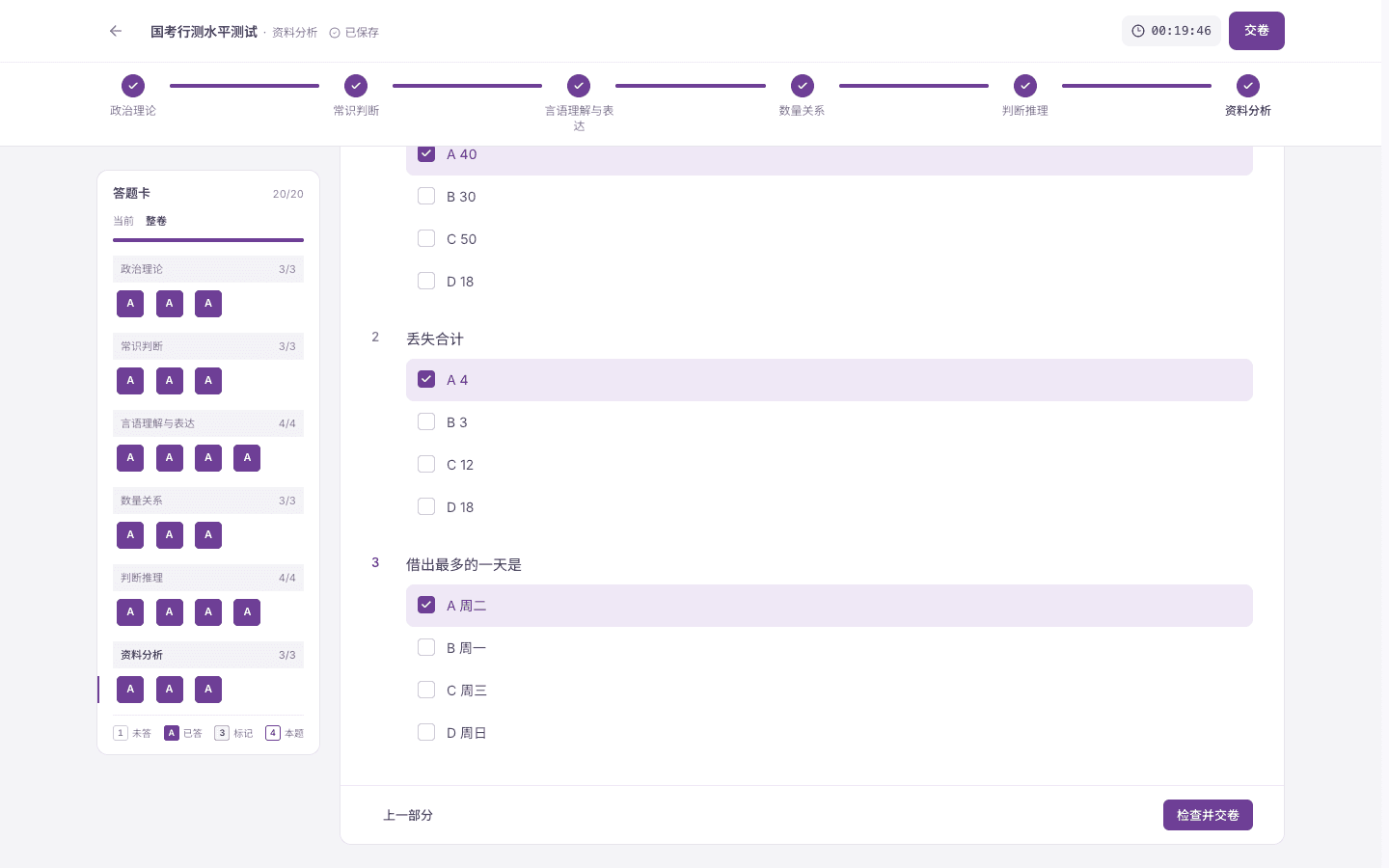This screenshot has width=1389, height=868.
Task: Open fourth answer square under 判断推理
Action: click(247, 612)
